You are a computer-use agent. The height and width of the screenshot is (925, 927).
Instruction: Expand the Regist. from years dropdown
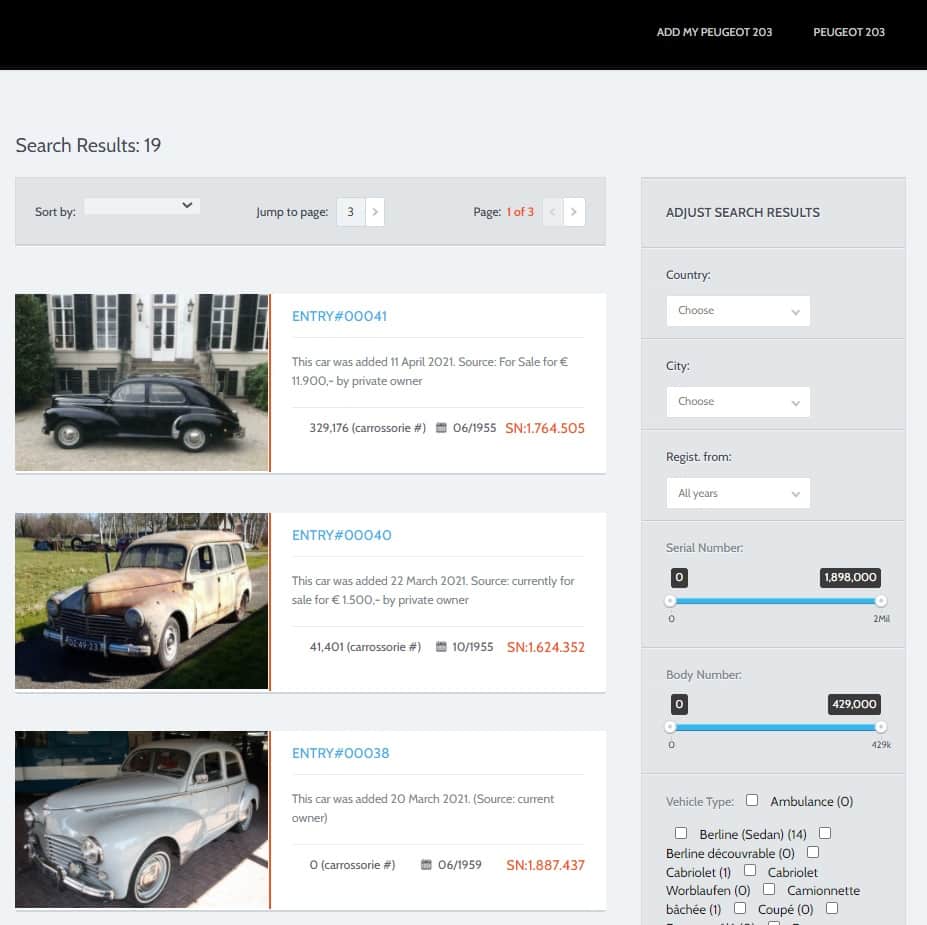click(x=738, y=493)
